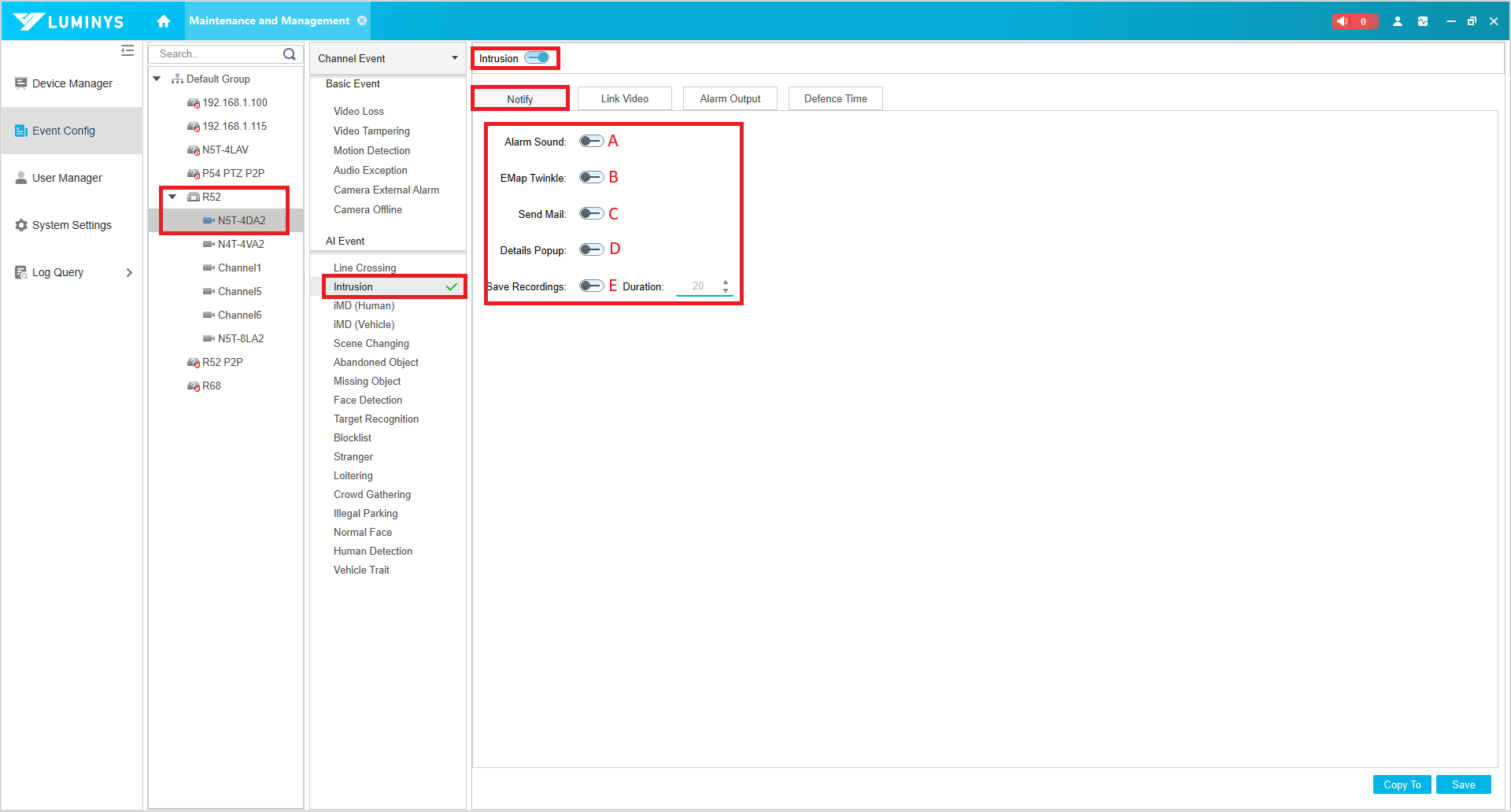
Task: Click the alarm speaker icon
Action: tap(1343, 21)
